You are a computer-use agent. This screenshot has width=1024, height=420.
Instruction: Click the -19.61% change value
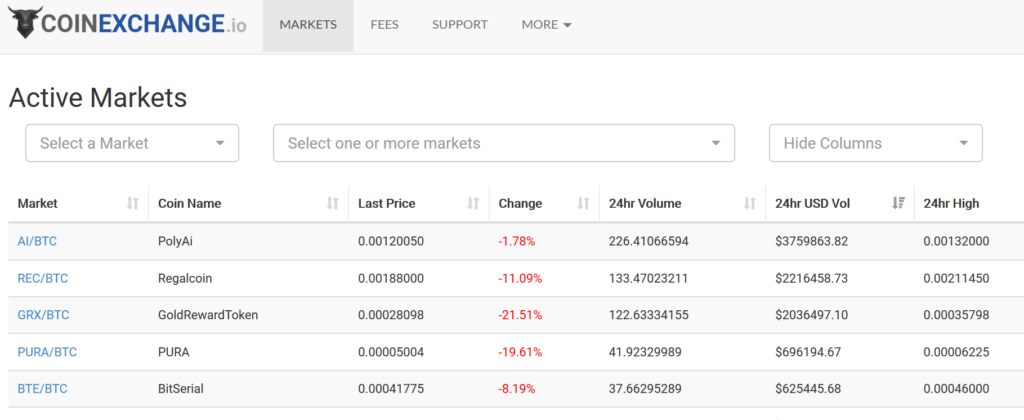click(520, 352)
